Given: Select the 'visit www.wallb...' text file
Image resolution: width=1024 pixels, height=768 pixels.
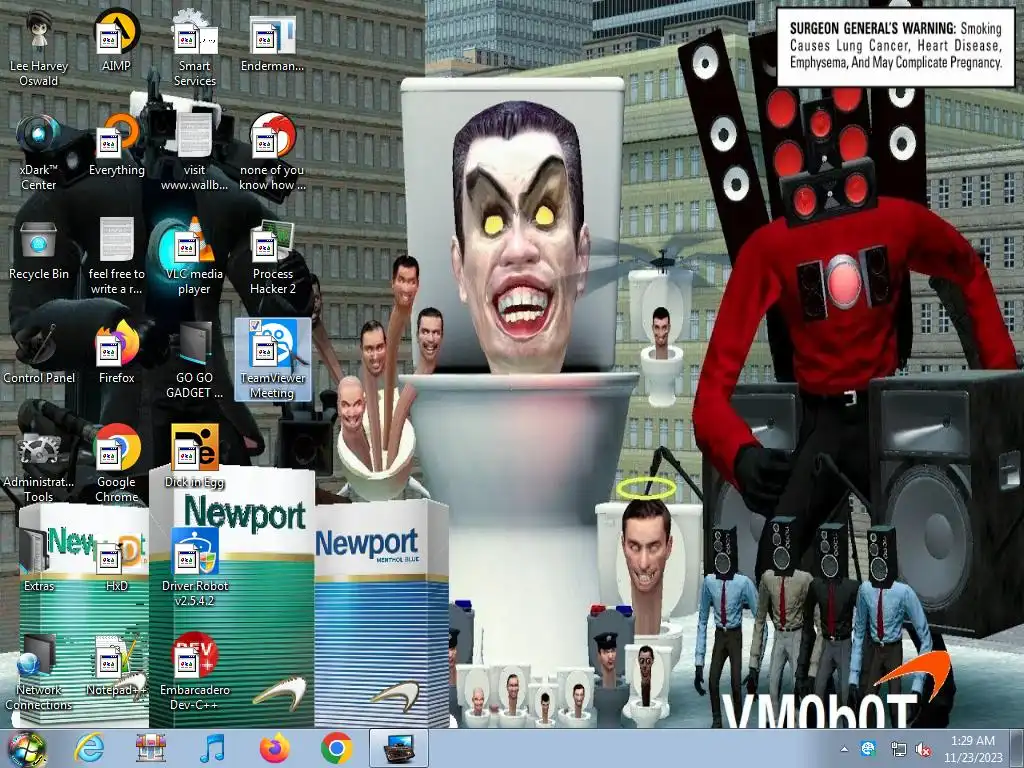Looking at the screenshot, I should point(195,153).
